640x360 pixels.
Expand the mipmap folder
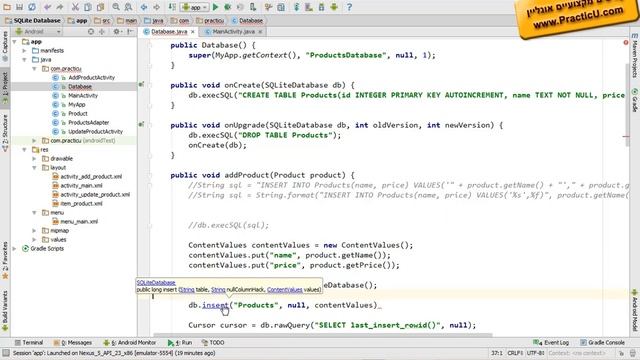click(x=34, y=230)
